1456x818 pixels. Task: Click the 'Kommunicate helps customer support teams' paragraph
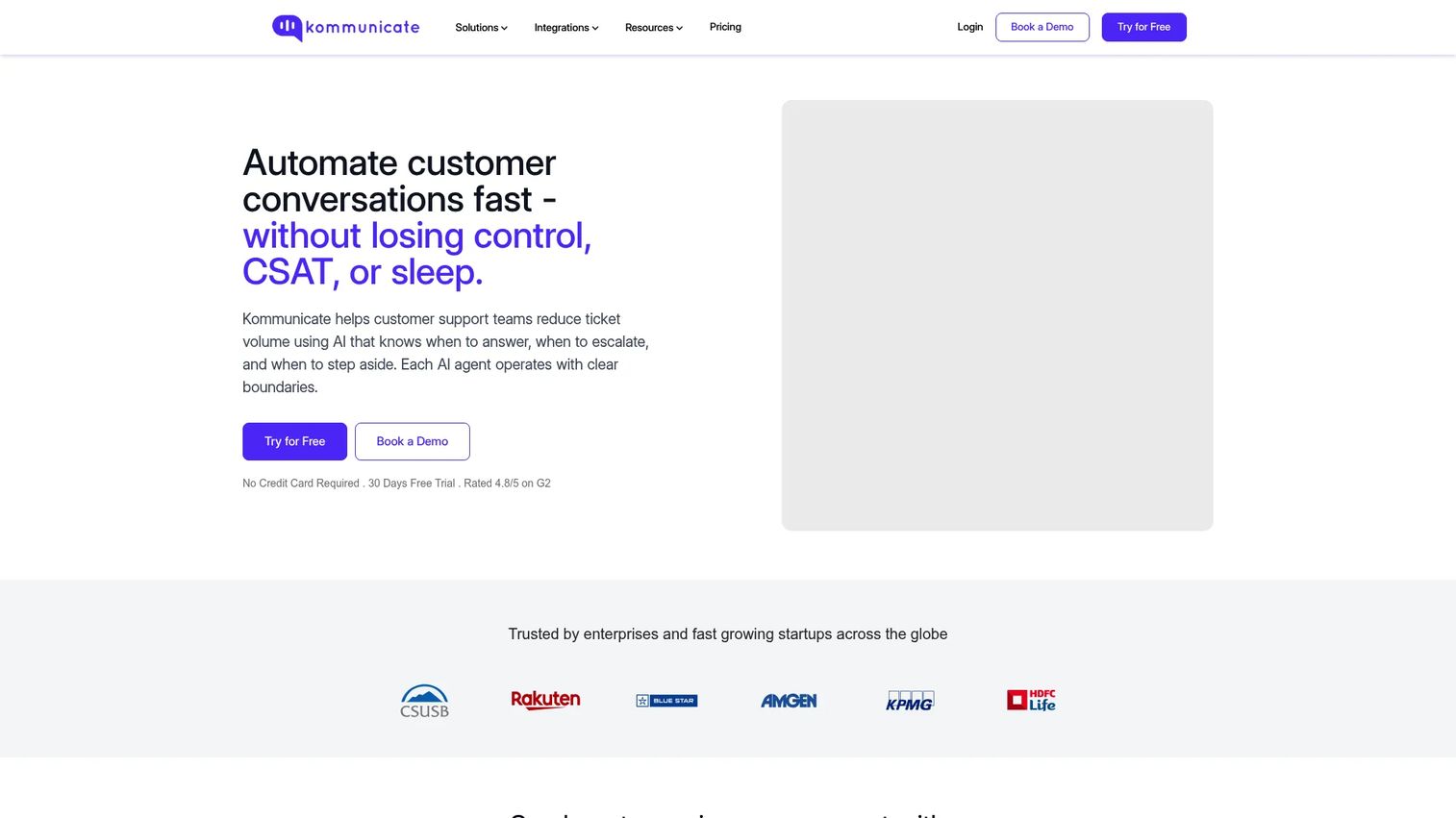click(445, 353)
